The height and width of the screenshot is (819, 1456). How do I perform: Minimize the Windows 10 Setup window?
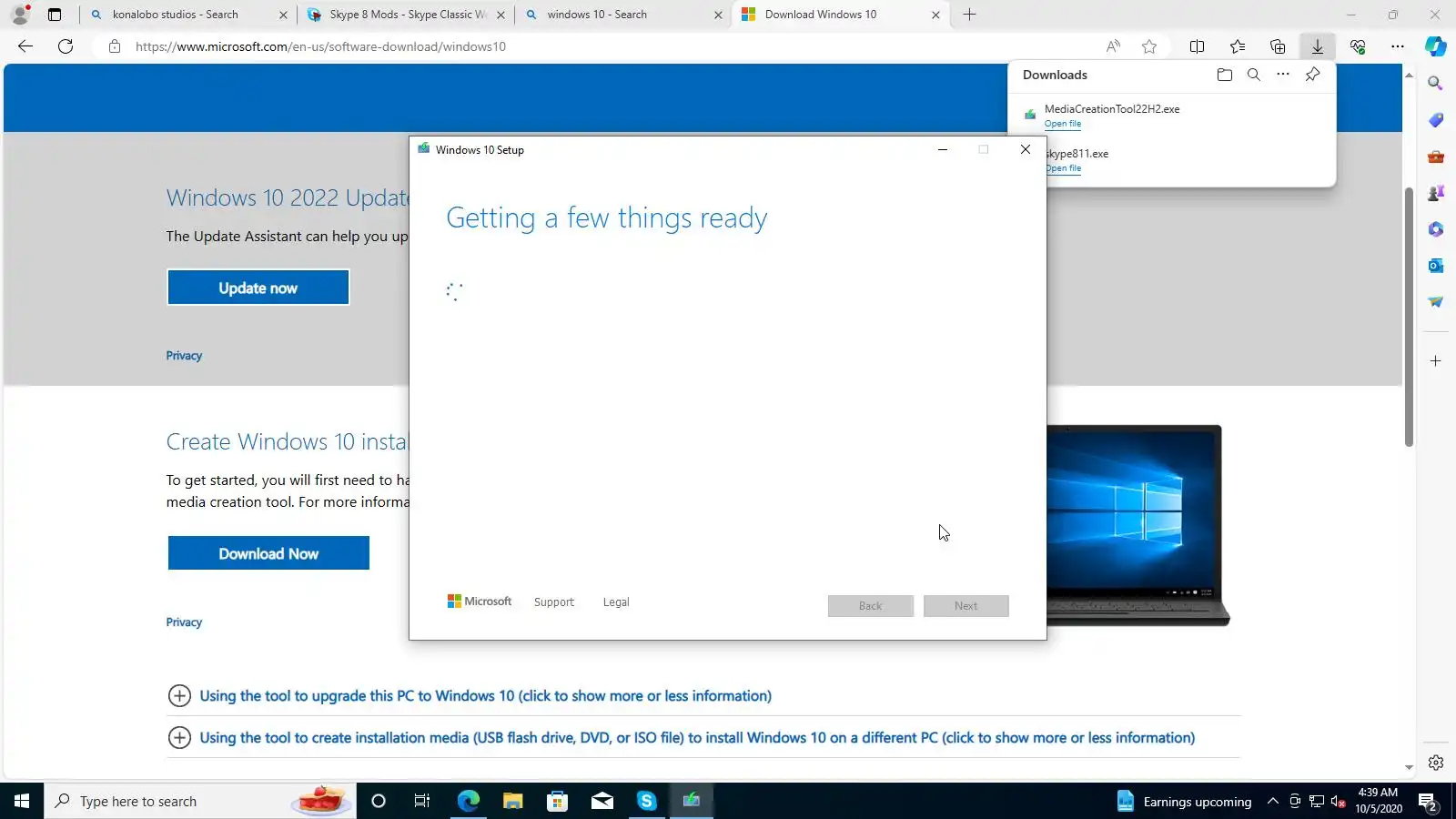click(943, 149)
